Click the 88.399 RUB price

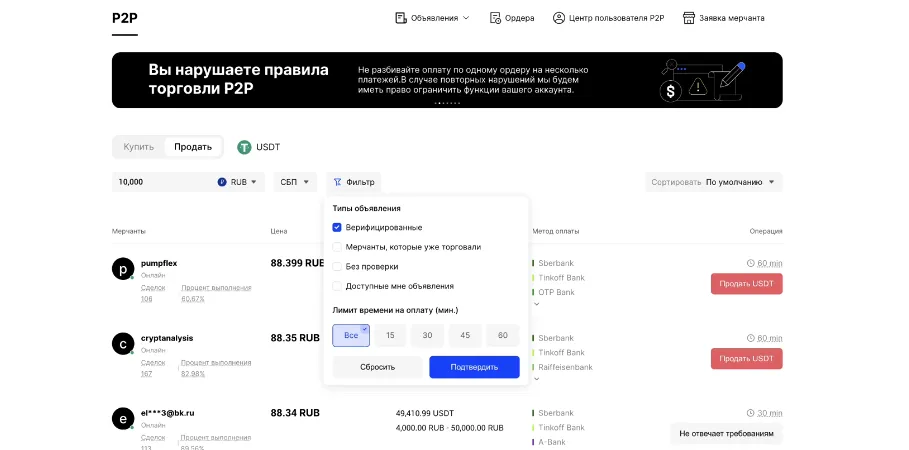point(297,263)
